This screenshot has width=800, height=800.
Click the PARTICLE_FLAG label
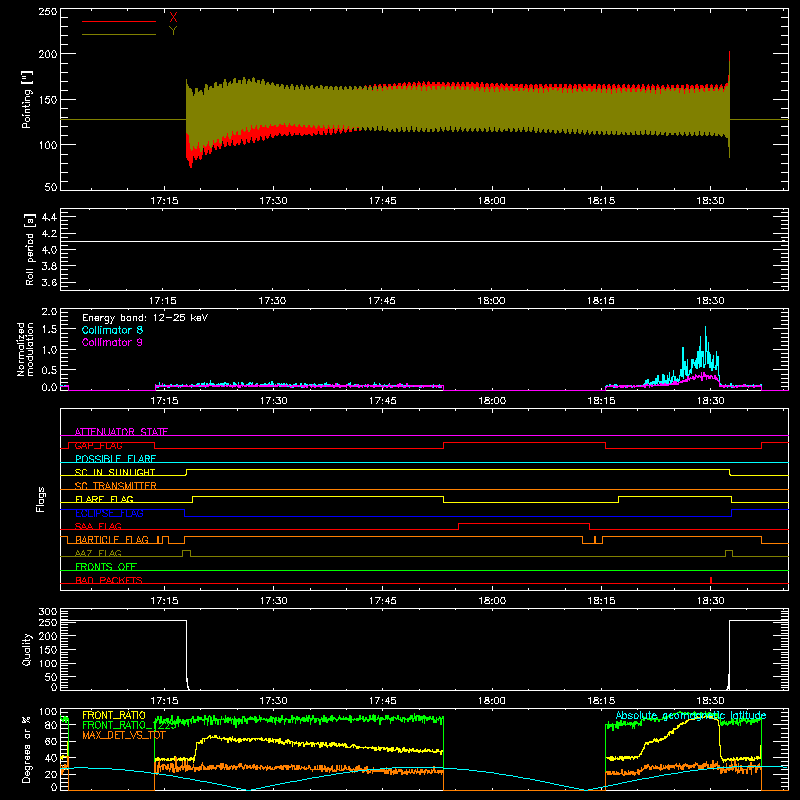click(x=112, y=539)
